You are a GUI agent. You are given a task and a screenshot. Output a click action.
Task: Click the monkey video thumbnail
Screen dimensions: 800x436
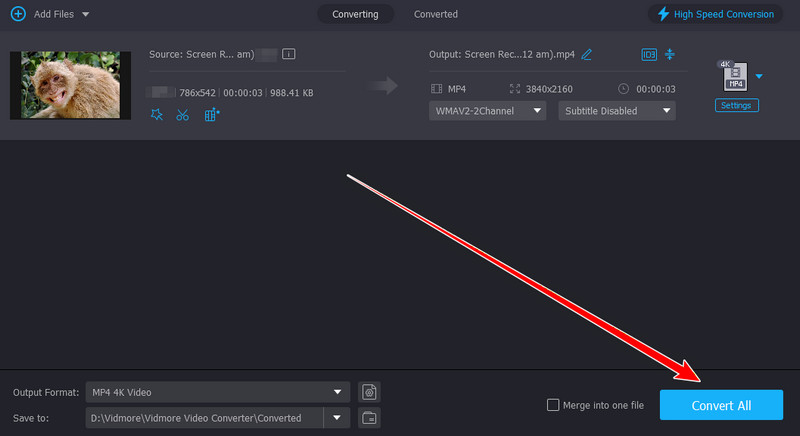pyautogui.click(x=70, y=86)
